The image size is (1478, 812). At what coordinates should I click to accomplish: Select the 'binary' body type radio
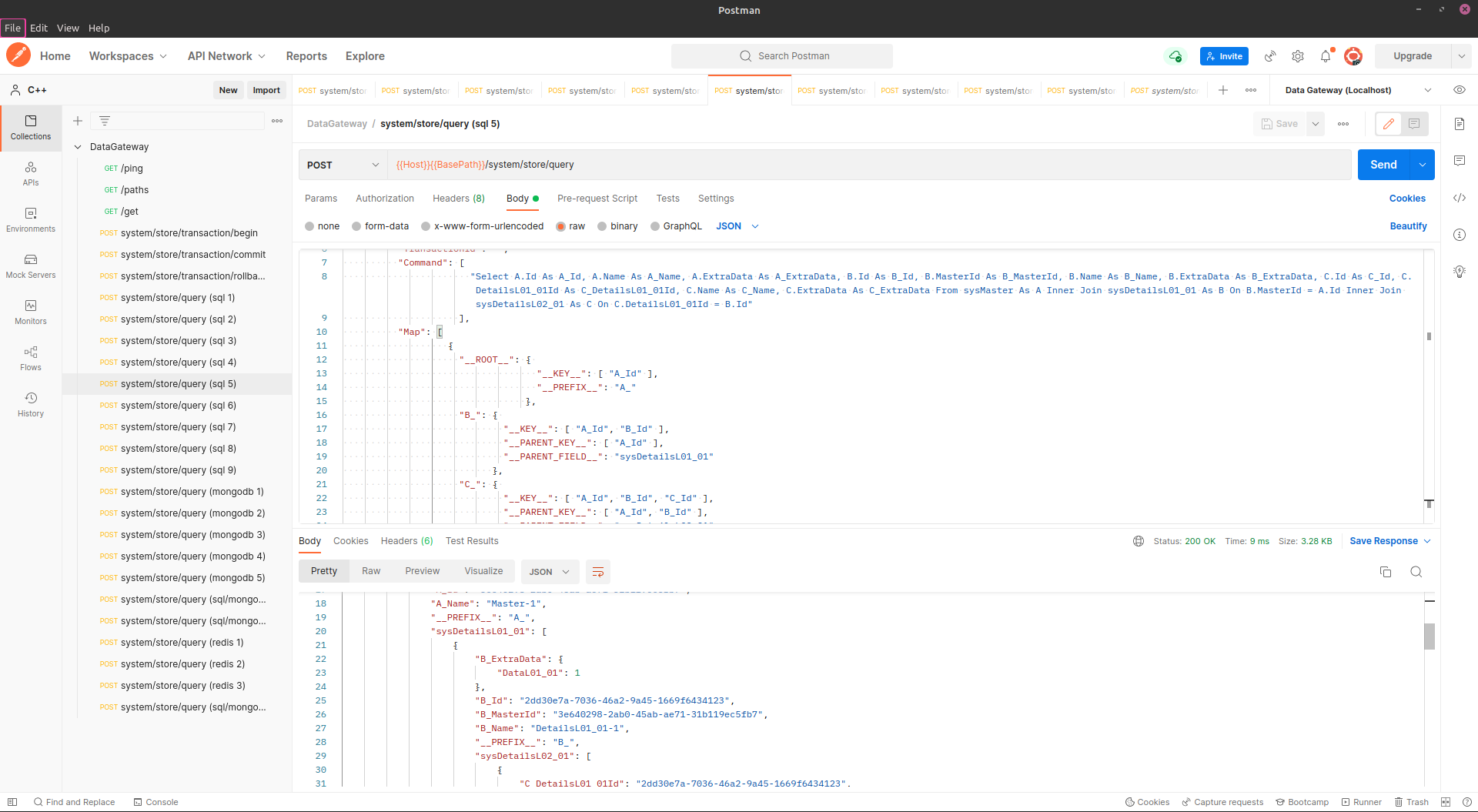click(602, 226)
